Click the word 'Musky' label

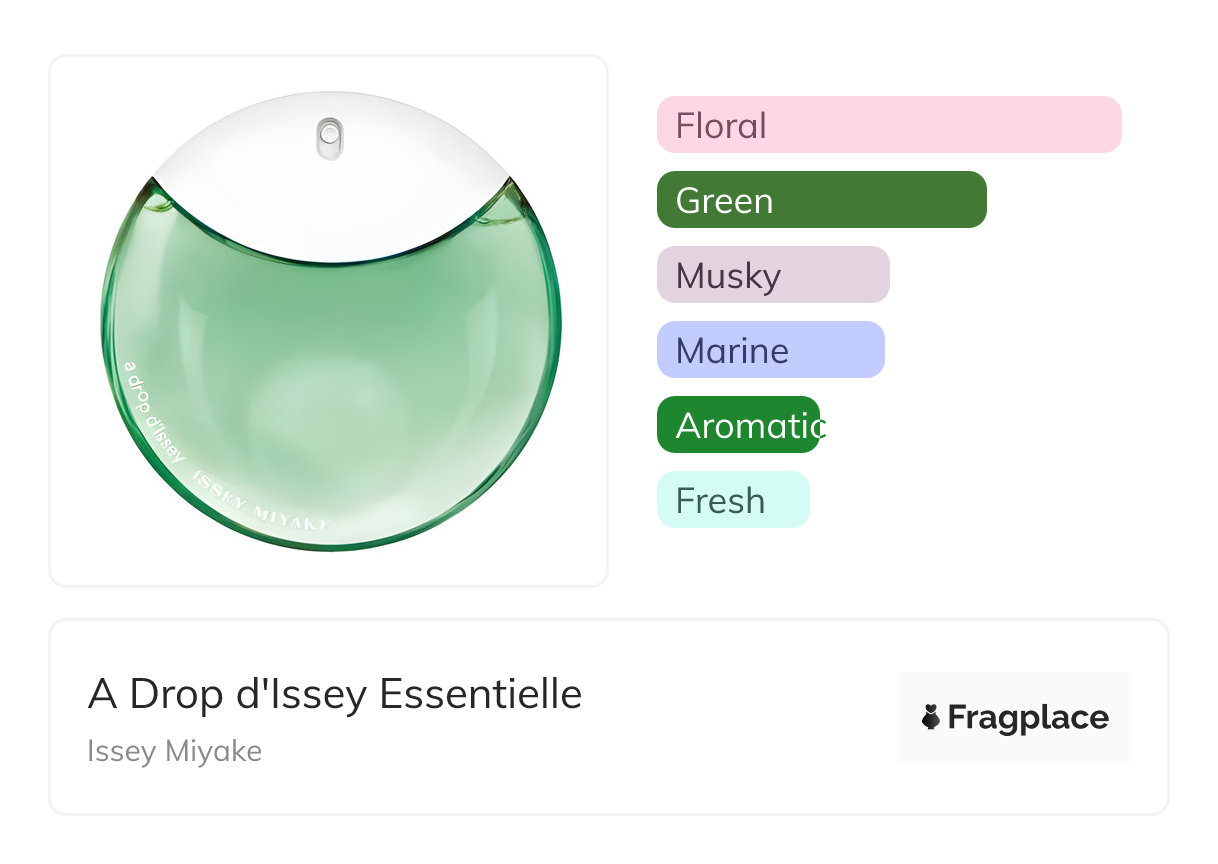[728, 276]
